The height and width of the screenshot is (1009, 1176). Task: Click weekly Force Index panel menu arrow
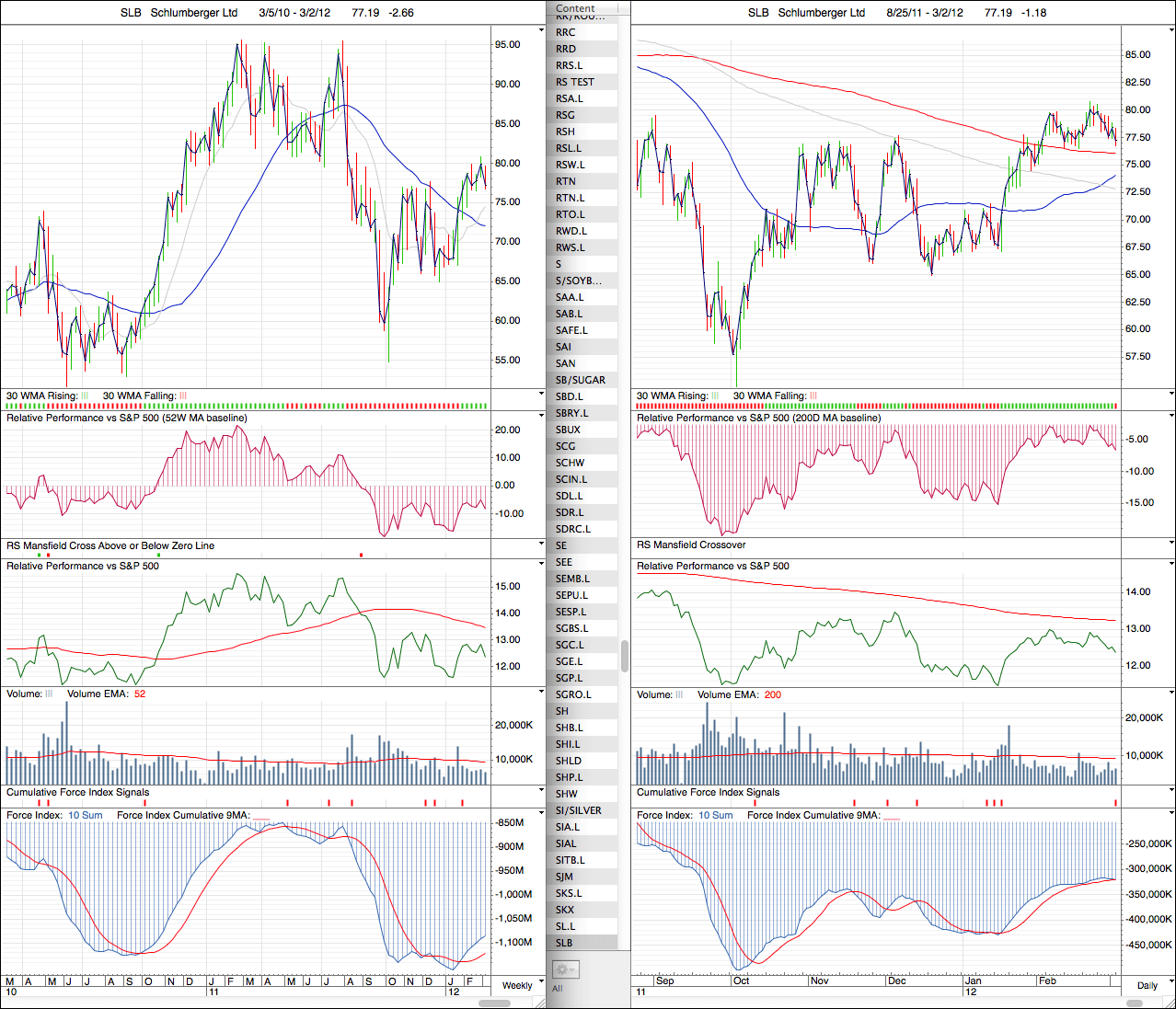click(x=541, y=813)
